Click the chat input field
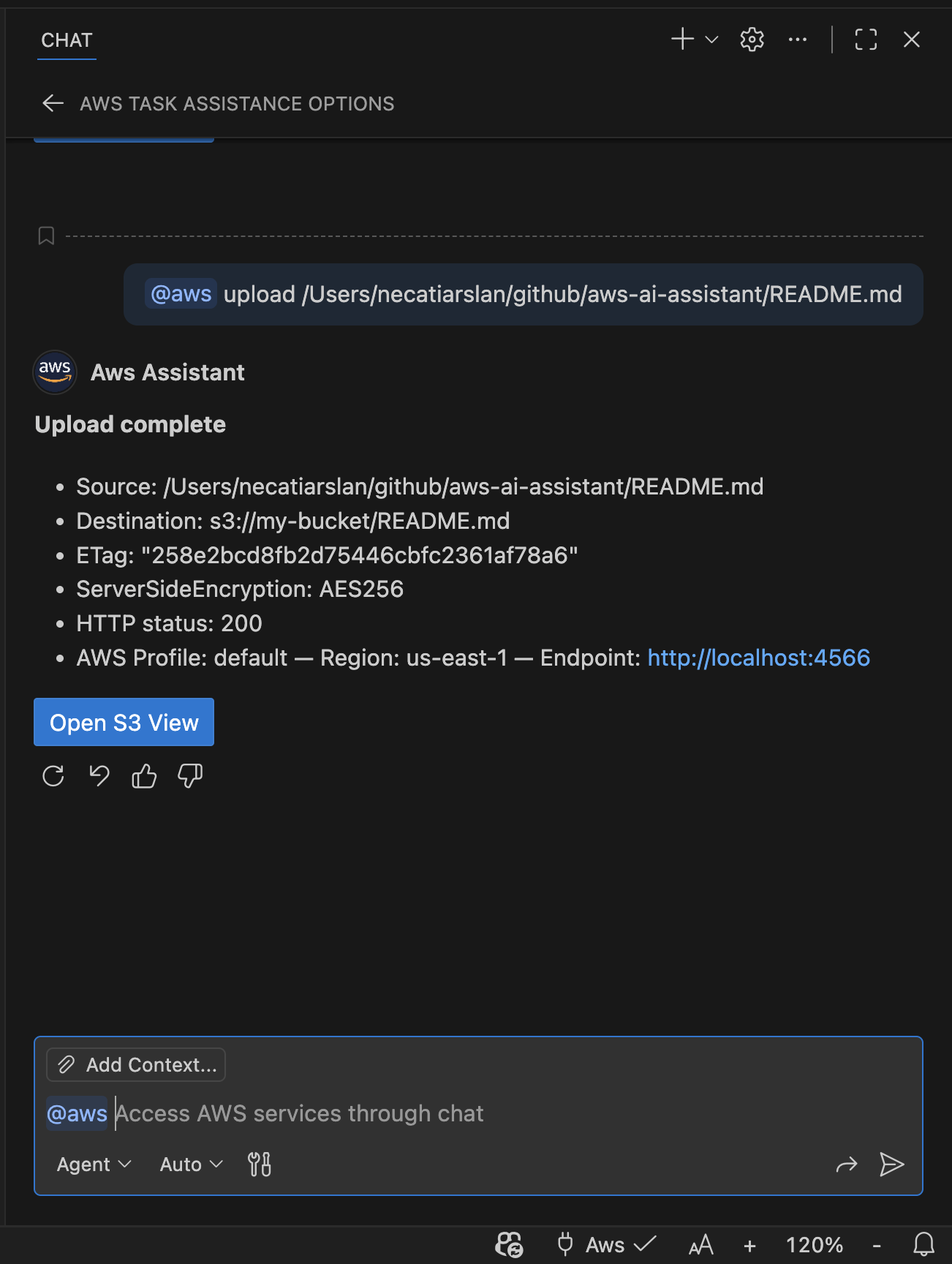This screenshot has width=952, height=1264. [478, 1113]
